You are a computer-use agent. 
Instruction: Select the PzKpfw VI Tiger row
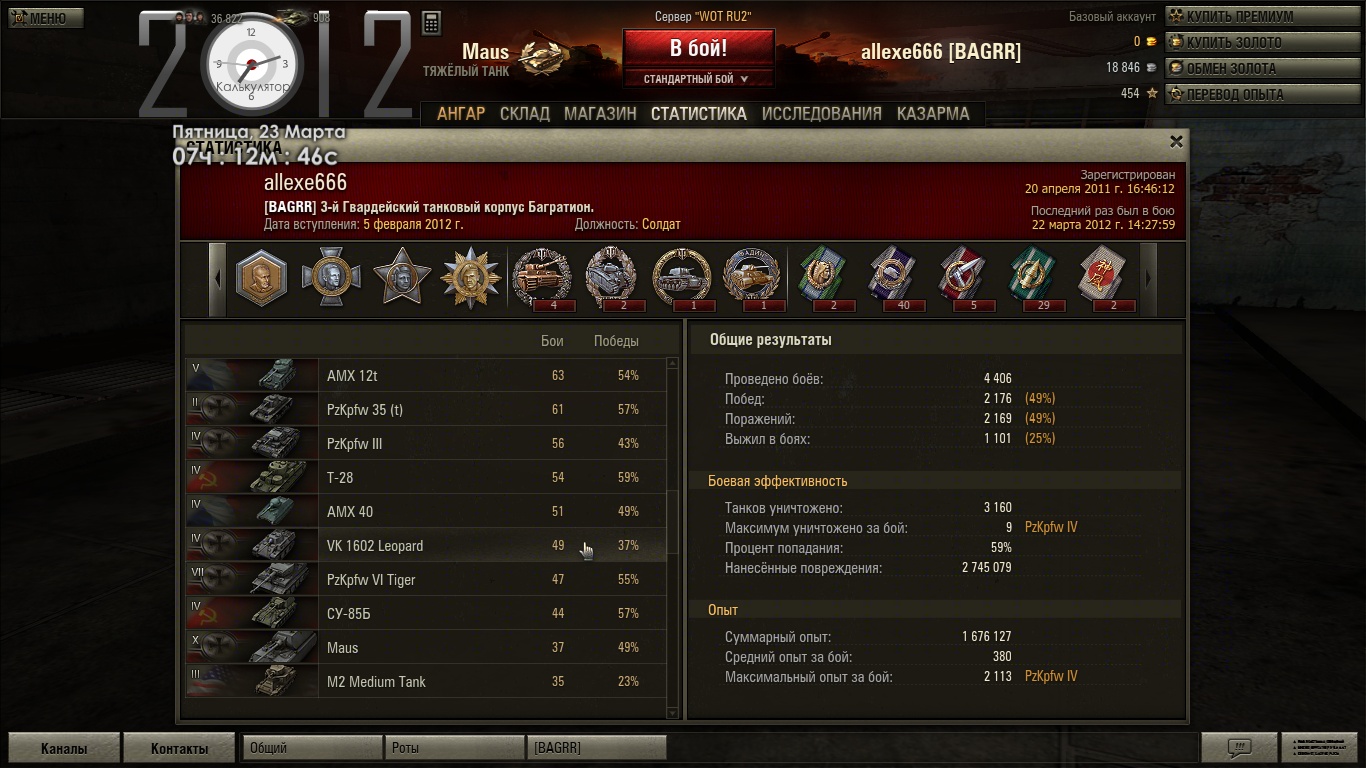pos(426,580)
